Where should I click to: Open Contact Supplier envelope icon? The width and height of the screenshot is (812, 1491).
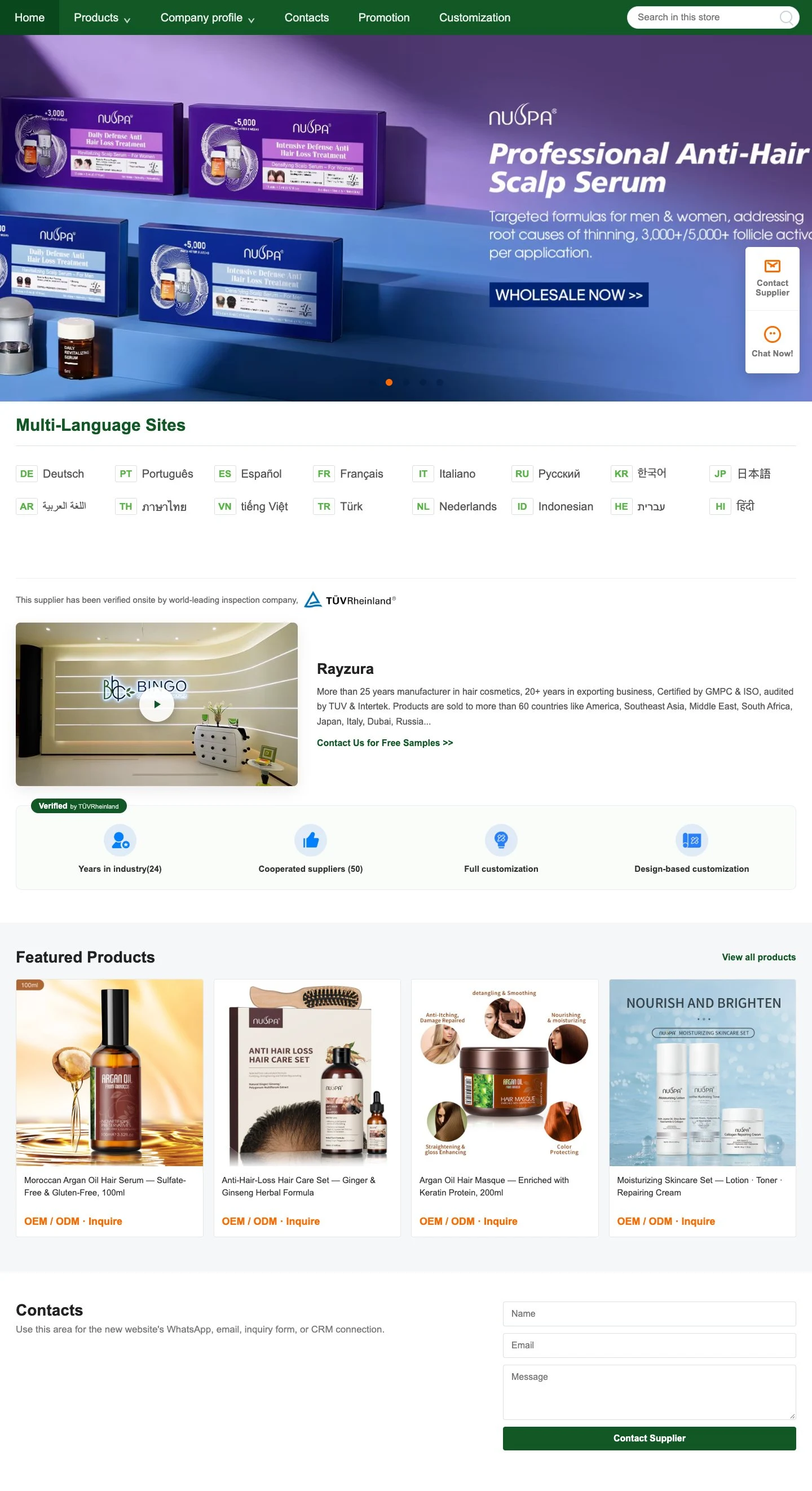(x=772, y=266)
